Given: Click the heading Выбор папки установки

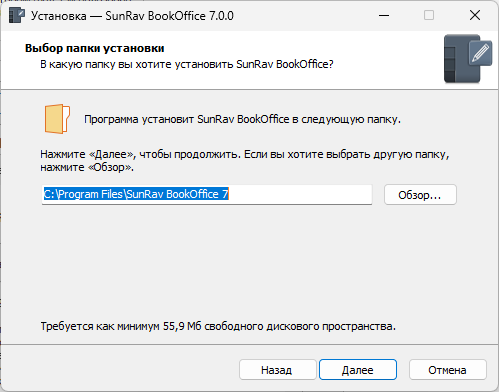Looking at the screenshot, I should (x=95, y=48).
